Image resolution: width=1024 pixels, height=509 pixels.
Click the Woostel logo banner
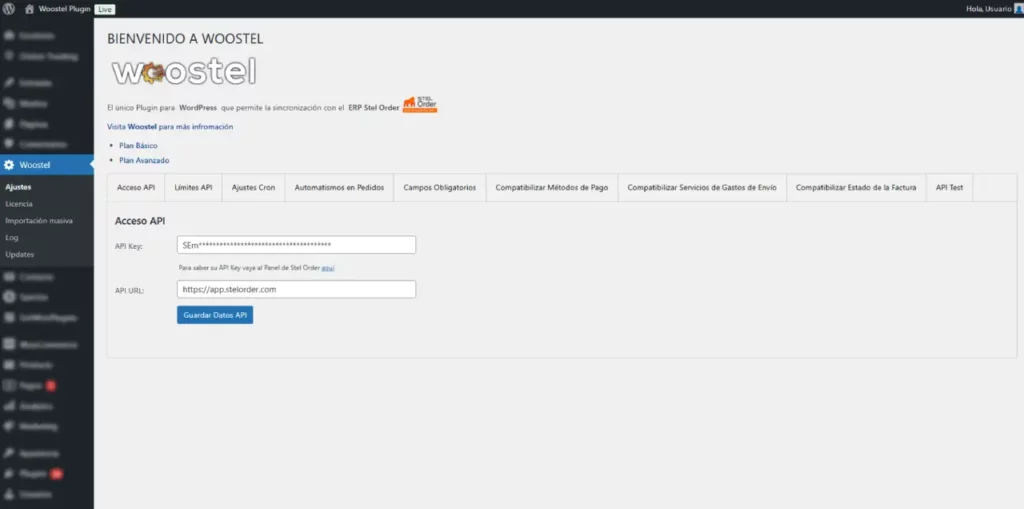pos(184,72)
